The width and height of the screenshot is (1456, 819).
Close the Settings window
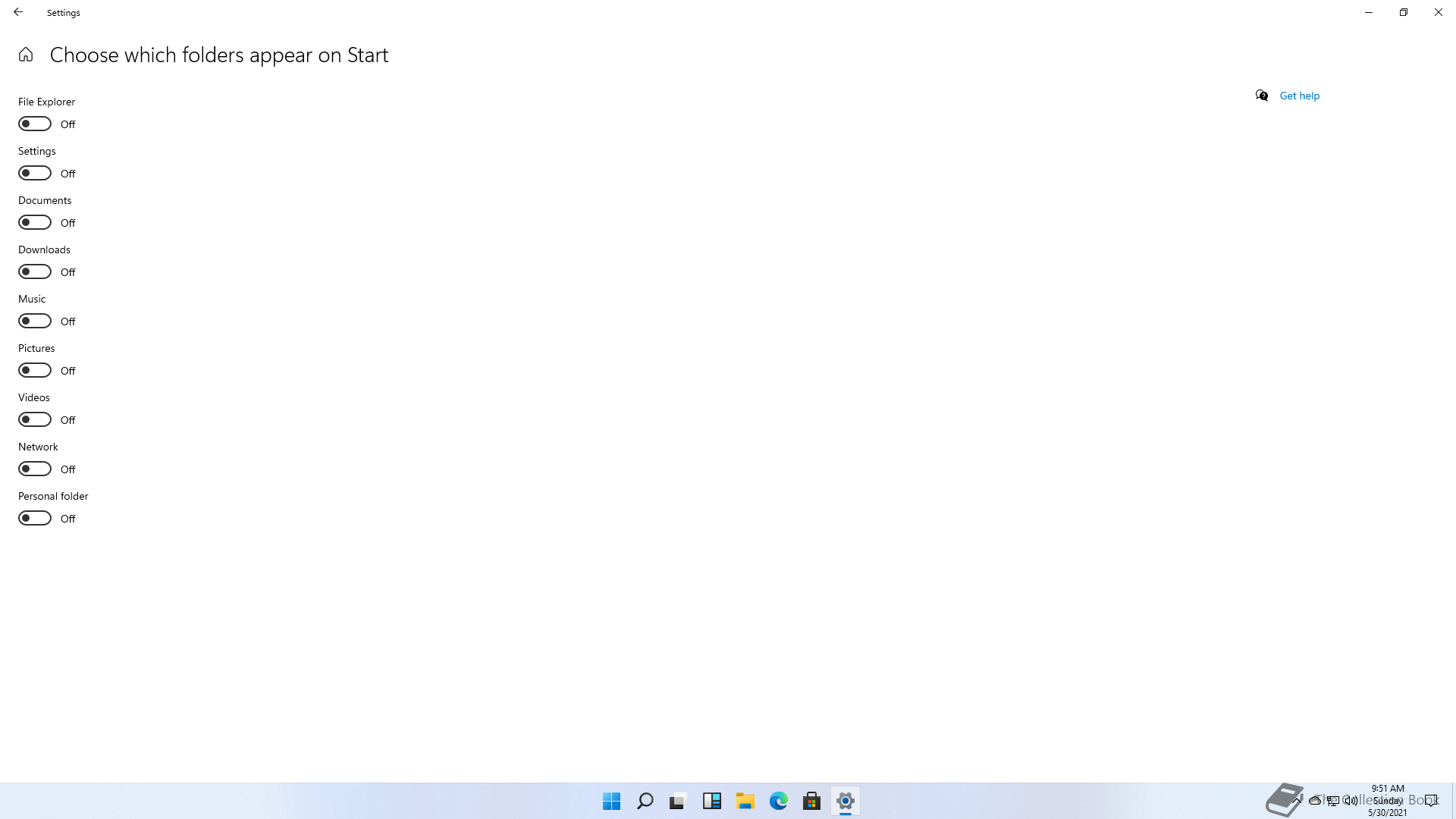point(1439,12)
